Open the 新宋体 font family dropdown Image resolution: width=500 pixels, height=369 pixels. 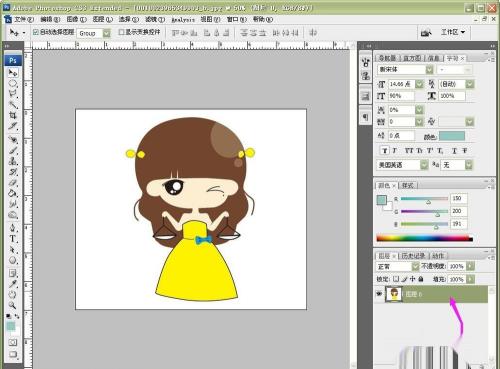(429, 69)
